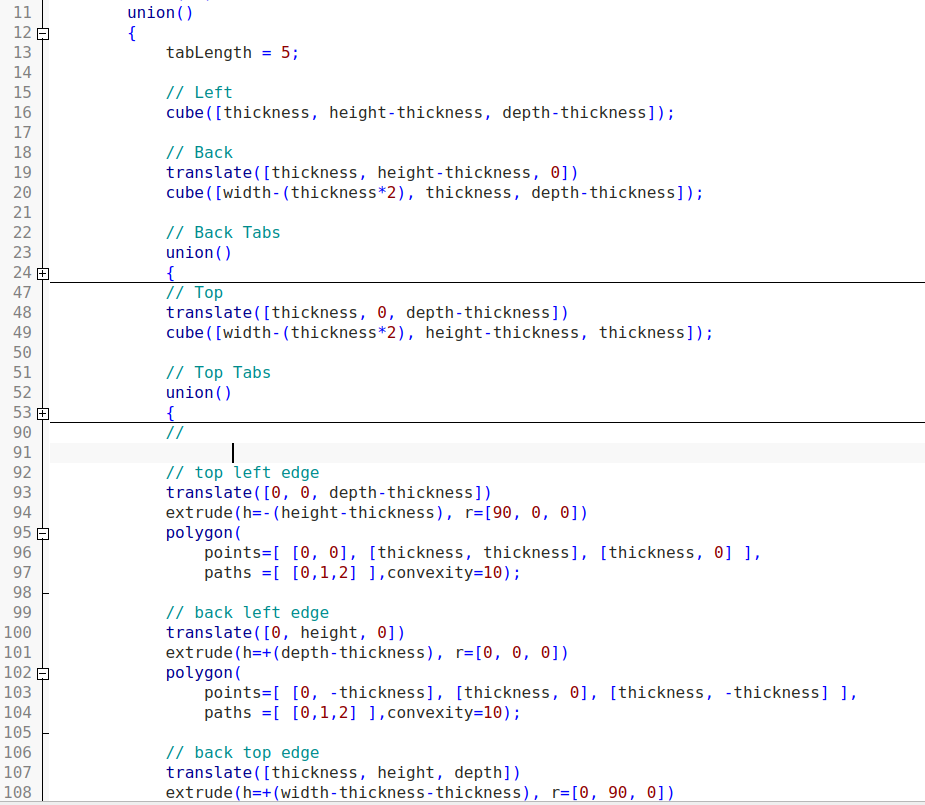Click the union keyword on line 52

(x=190, y=393)
